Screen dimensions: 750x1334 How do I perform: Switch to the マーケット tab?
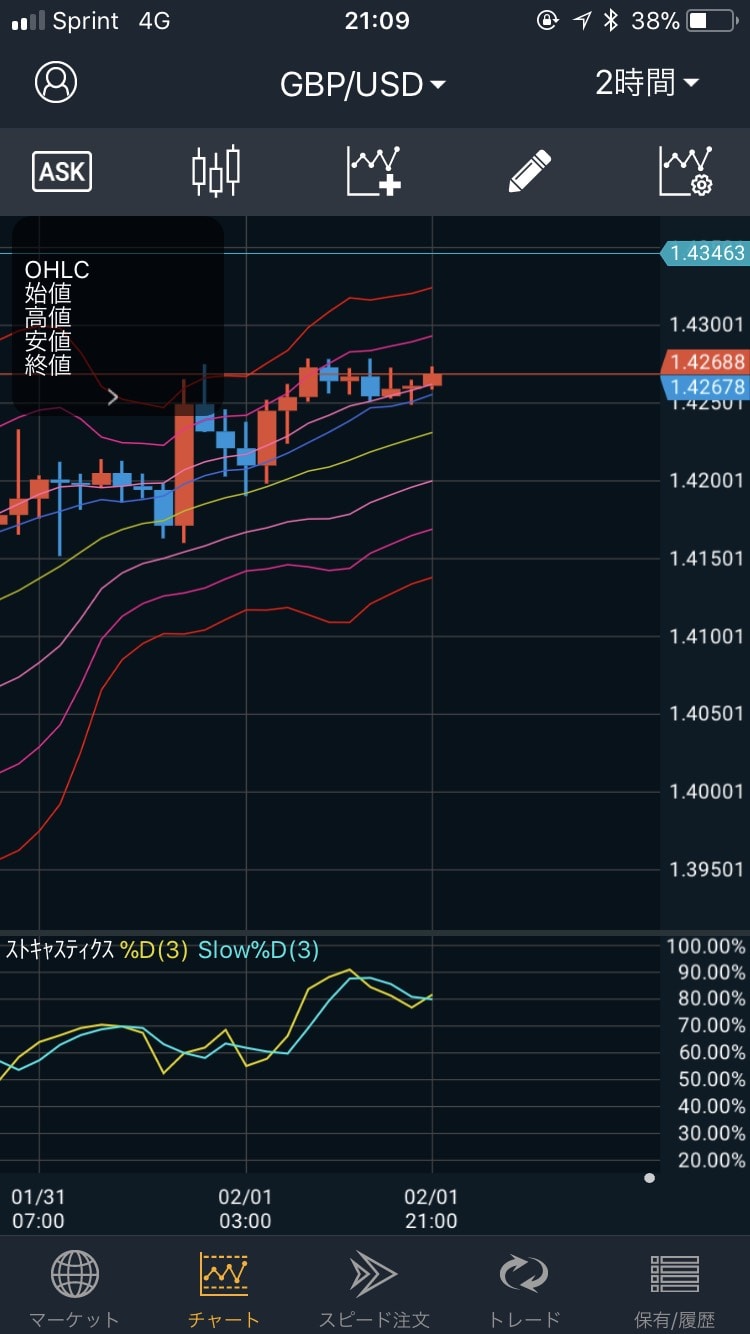(x=74, y=1289)
